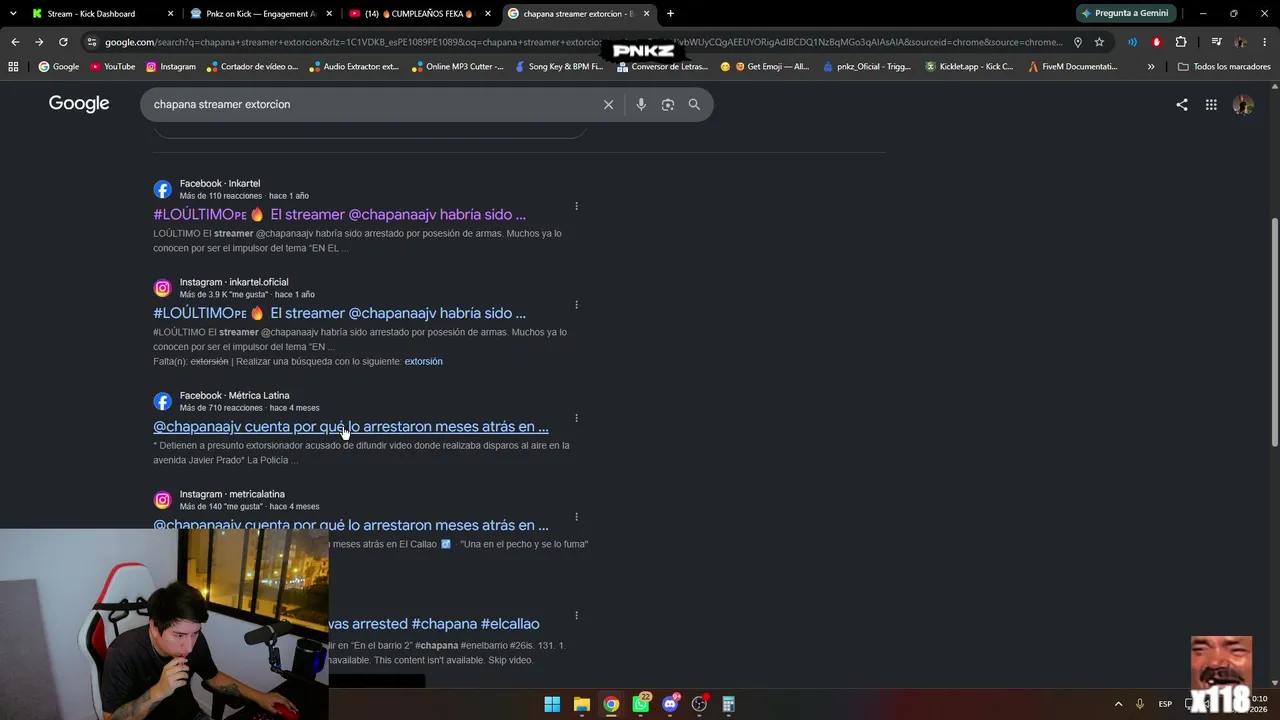Open File Explorer from the taskbar

click(582, 704)
